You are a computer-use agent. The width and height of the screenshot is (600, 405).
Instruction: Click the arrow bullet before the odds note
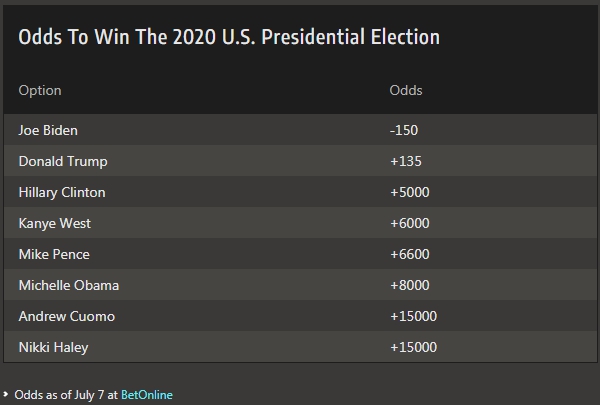click(5, 394)
